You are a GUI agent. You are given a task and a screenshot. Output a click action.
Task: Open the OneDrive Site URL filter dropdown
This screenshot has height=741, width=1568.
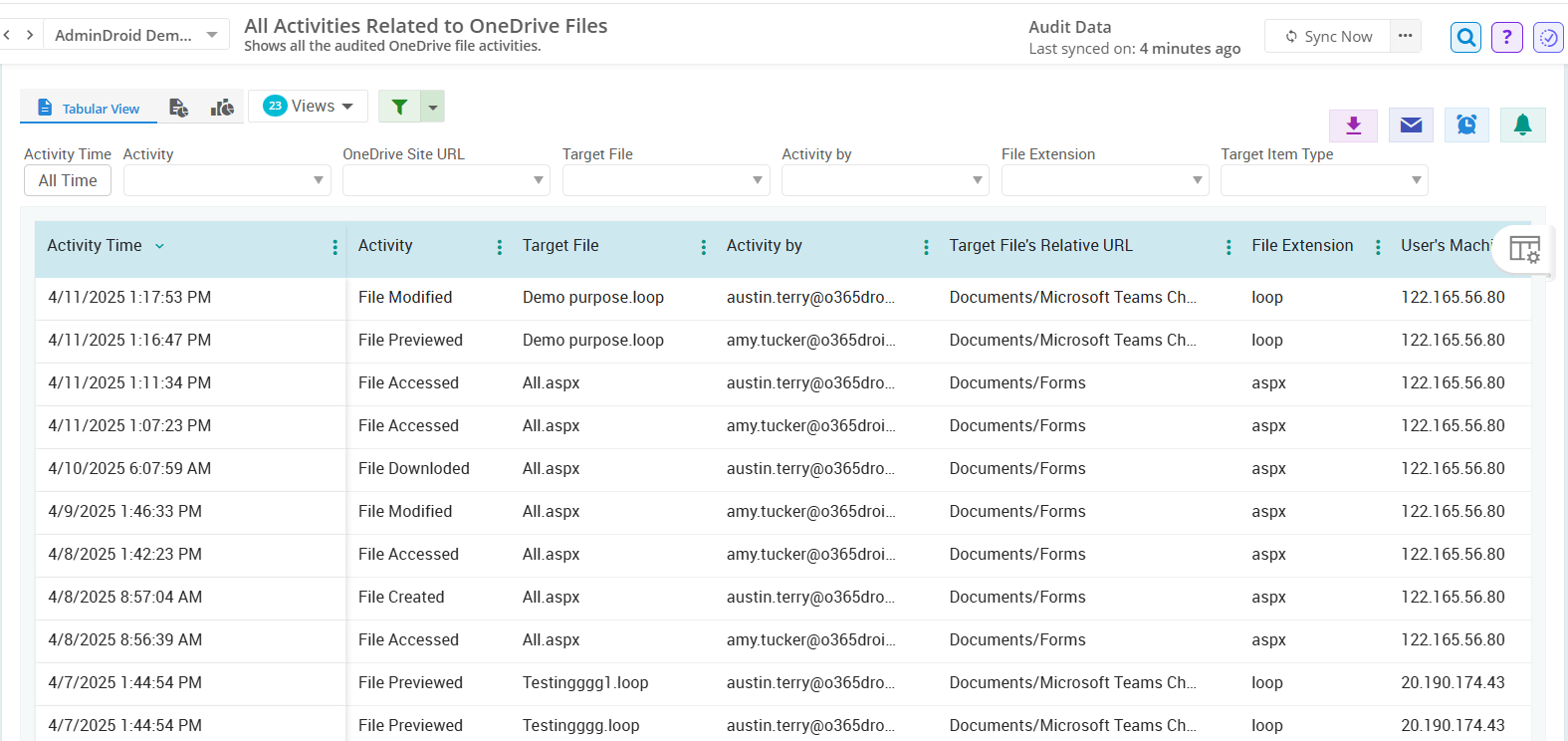click(446, 180)
